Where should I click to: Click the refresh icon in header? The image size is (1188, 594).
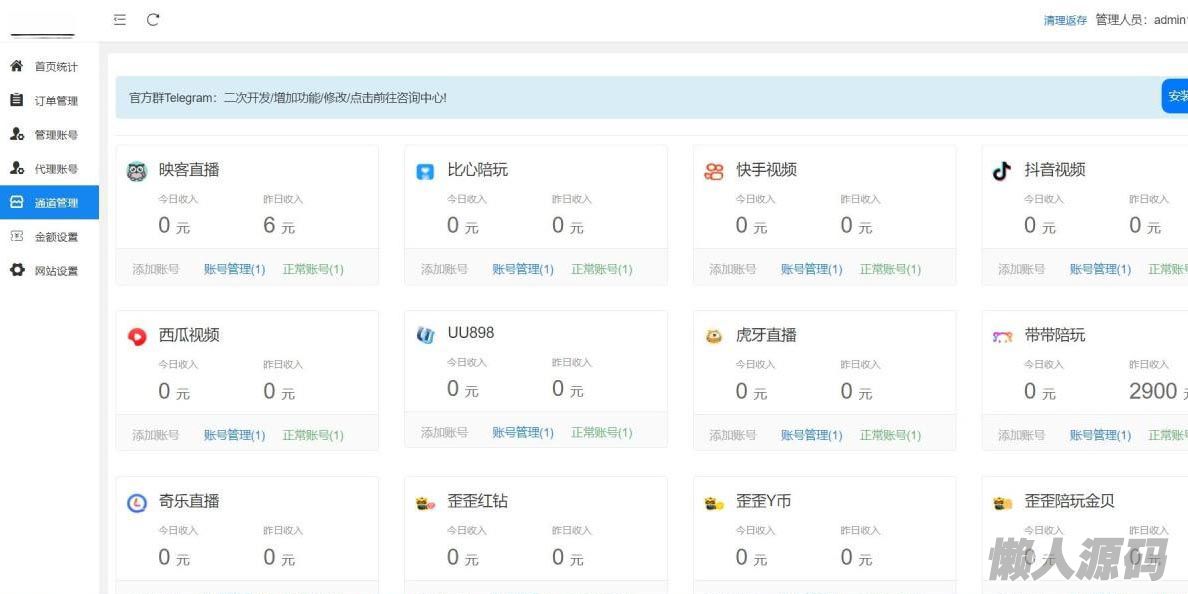153,20
